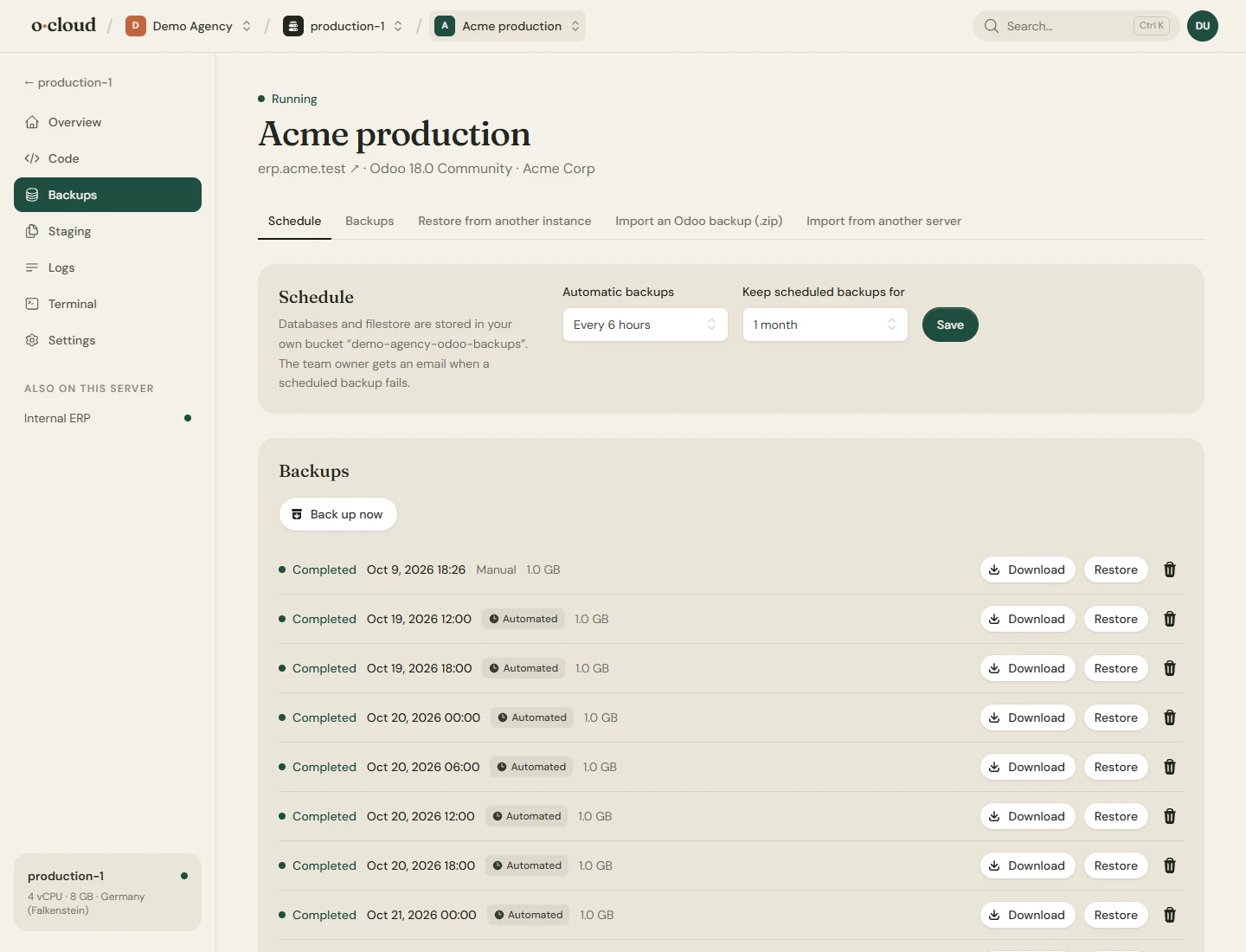The image size is (1246, 952).
Task: Open the production-1 server card
Action: (x=107, y=892)
